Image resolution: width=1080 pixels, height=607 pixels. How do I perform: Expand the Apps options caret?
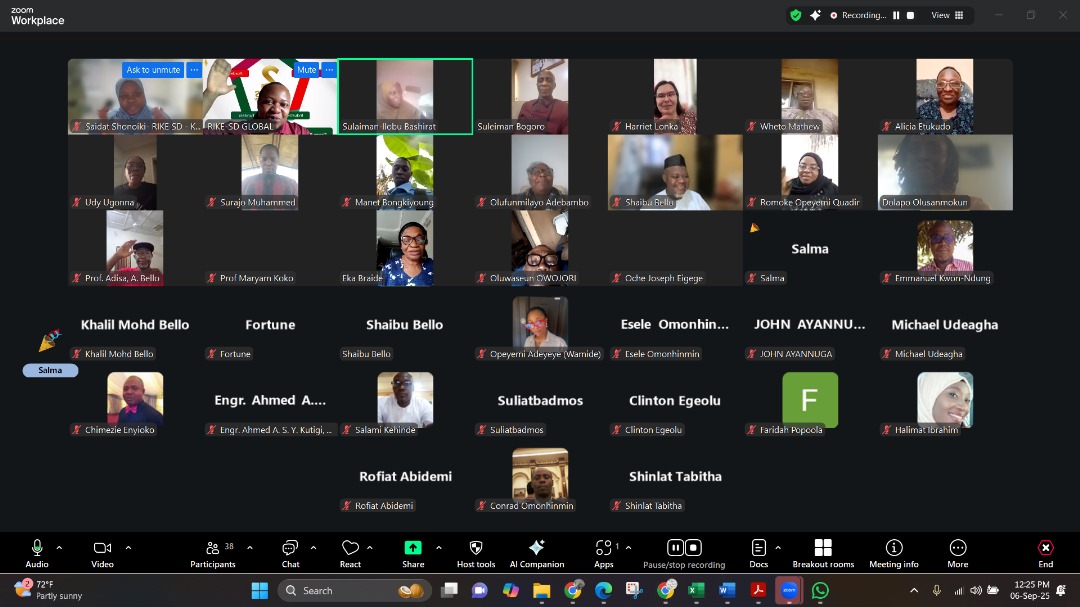point(628,548)
